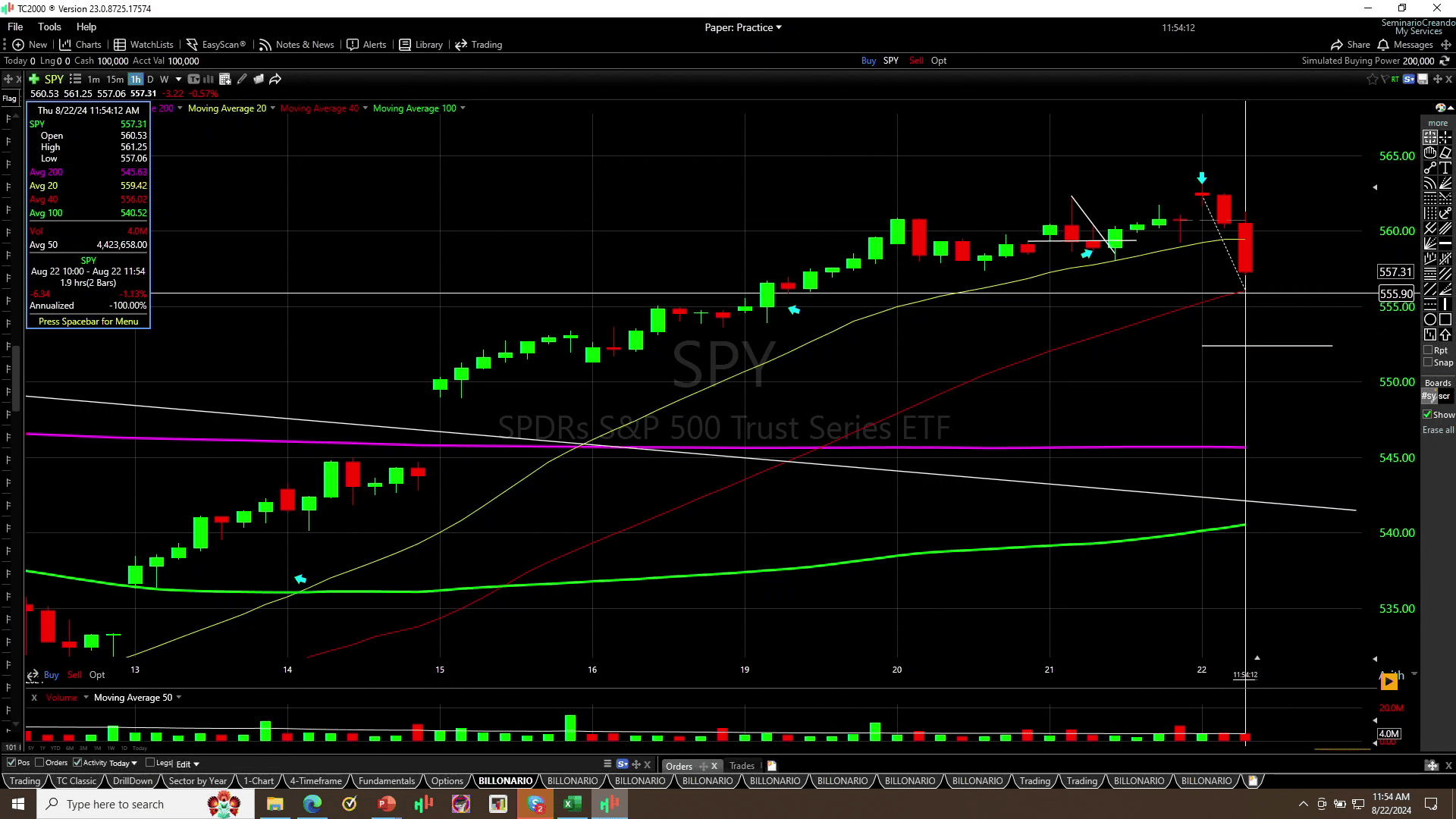Expand the Paper: Practice account dropdown

[779, 27]
